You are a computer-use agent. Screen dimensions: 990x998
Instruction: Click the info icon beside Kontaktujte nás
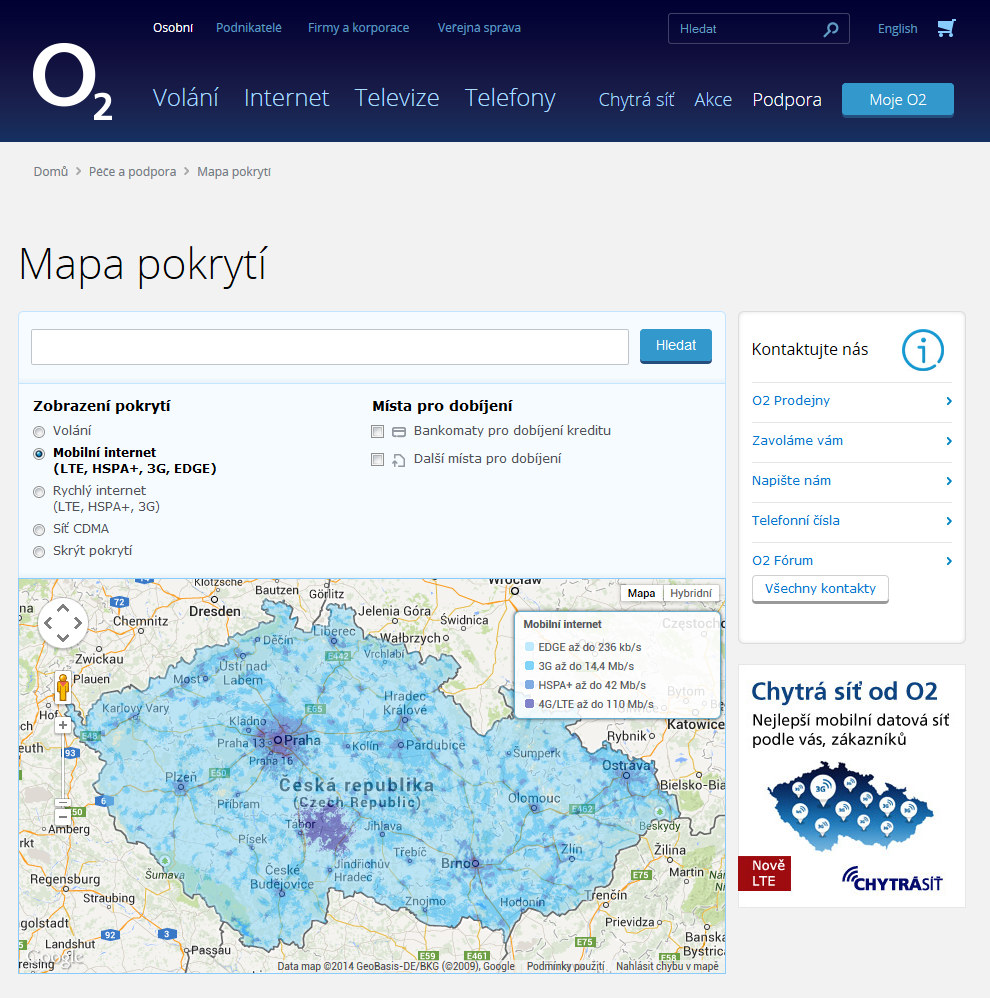[923, 349]
